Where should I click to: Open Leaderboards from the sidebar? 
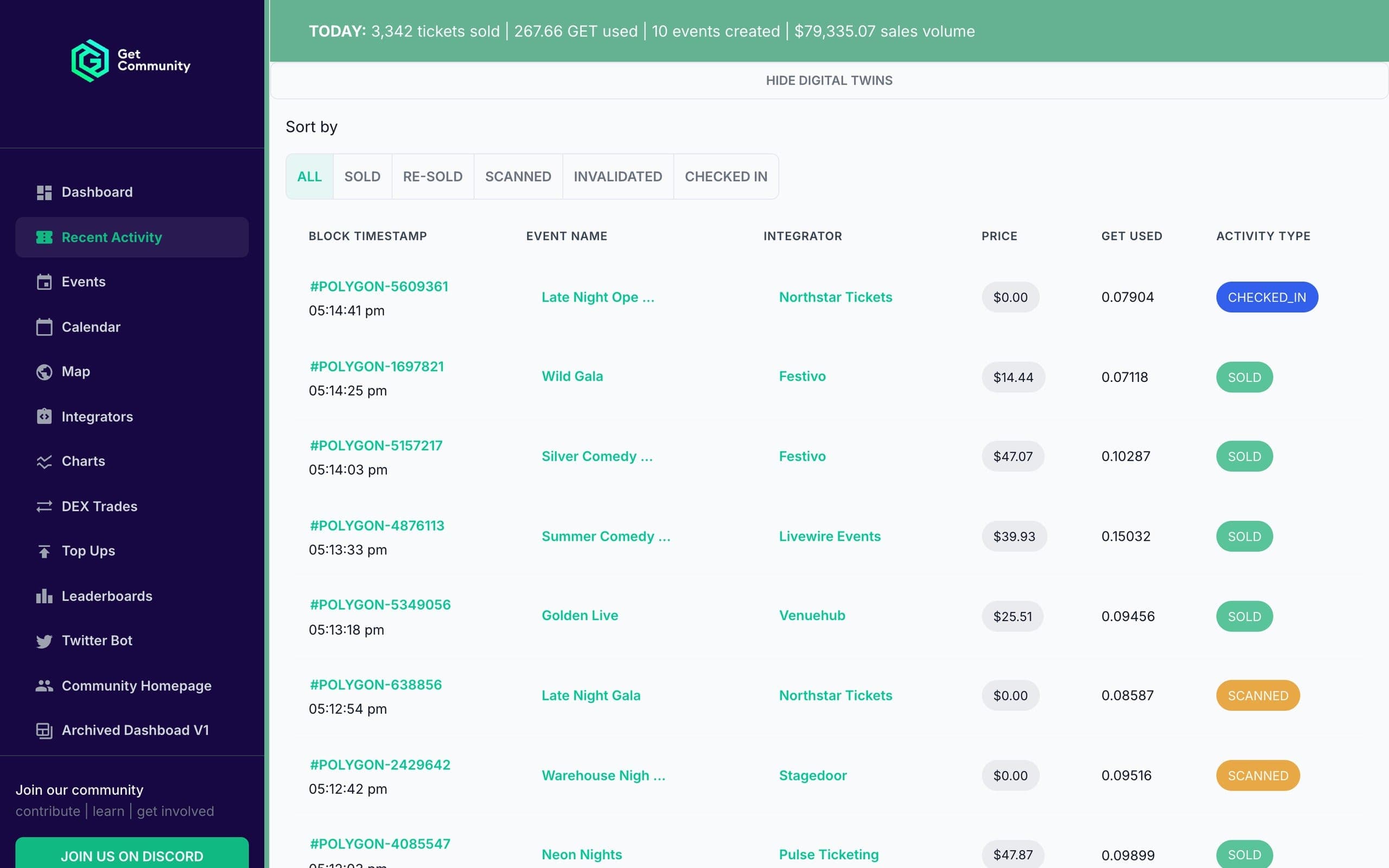click(132, 596)
